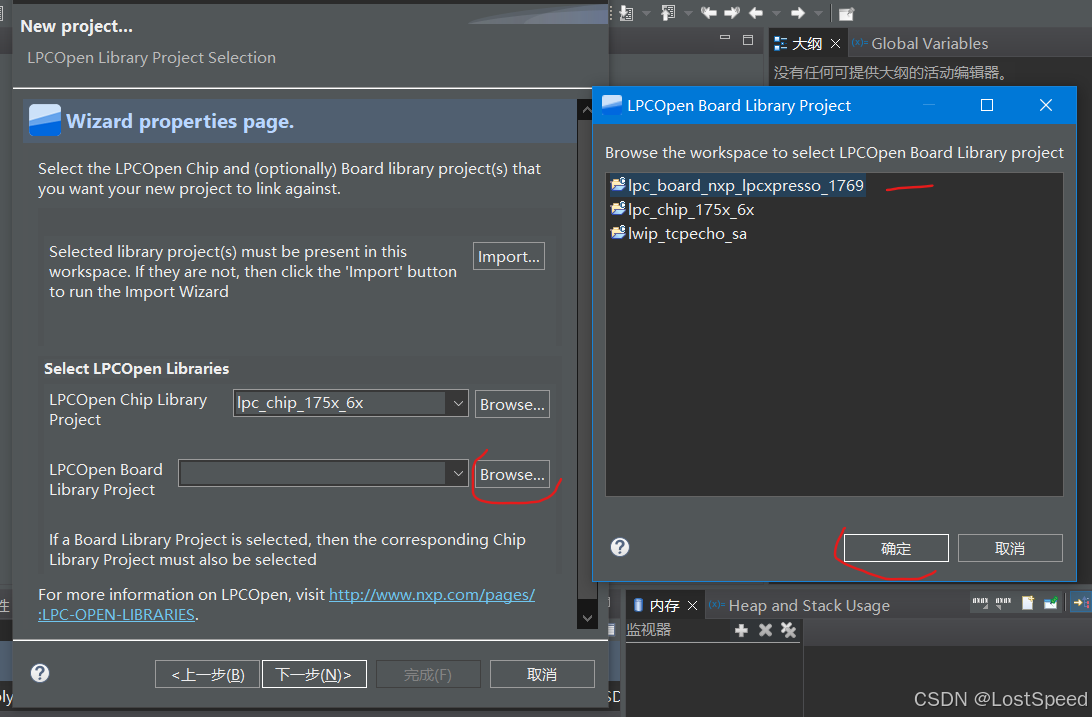
Task: Open the Back history dropdown arrow
Action: 777,13
